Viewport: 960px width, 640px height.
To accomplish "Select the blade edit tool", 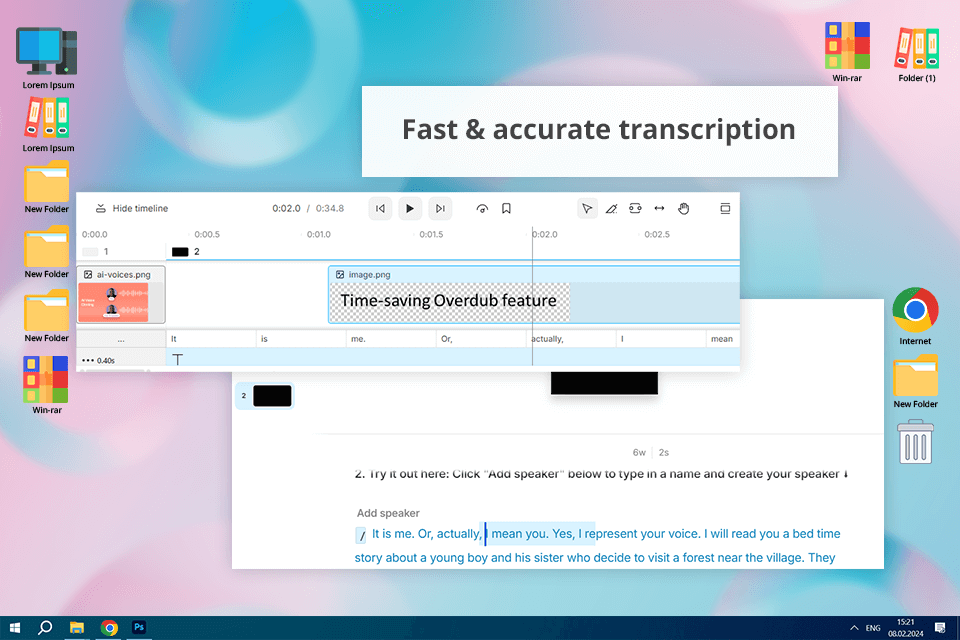I will [611, 209].
